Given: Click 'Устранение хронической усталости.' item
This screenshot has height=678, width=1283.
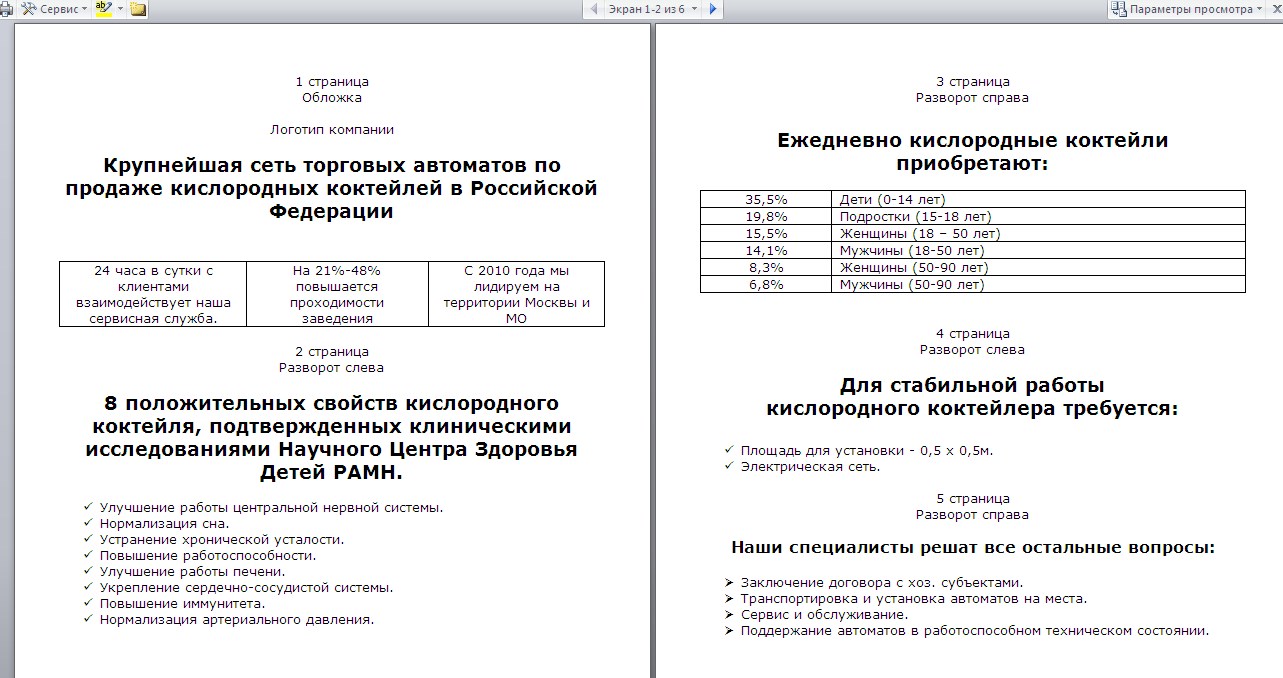Looking at the screenshot, I should pos(221,539).
